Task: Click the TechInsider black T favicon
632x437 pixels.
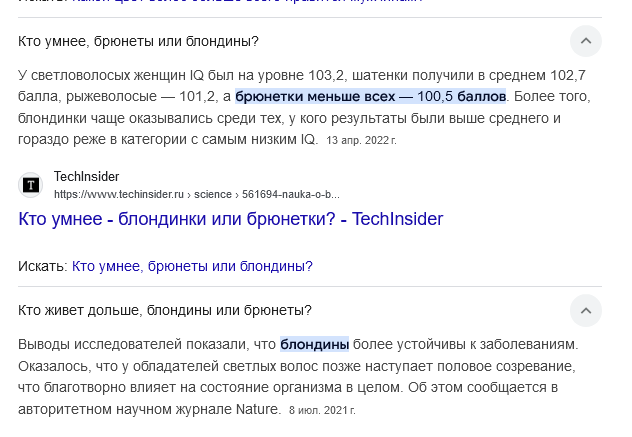Action: coord(31,185)
